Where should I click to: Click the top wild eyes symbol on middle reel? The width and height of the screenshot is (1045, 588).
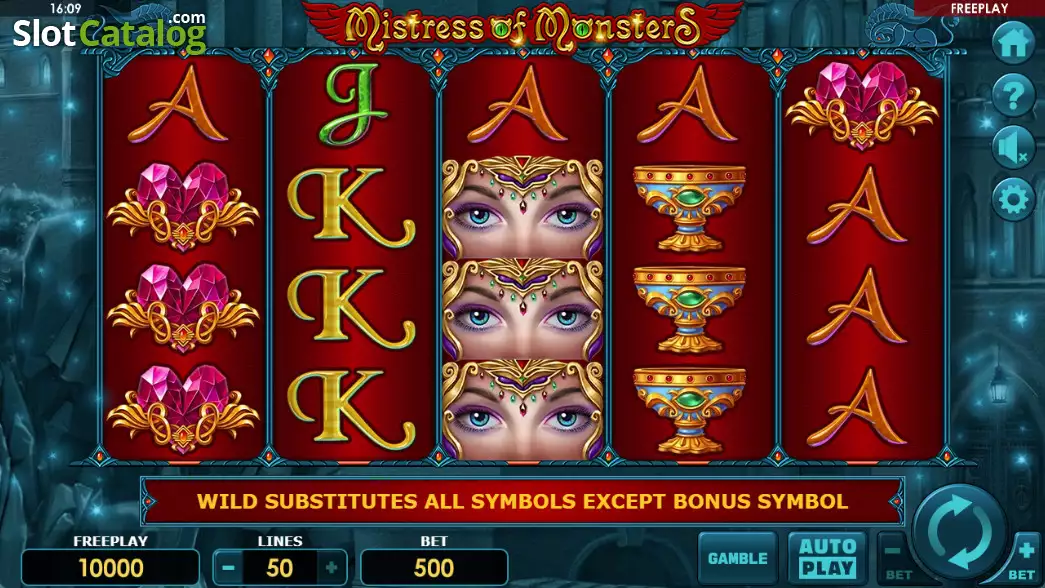522,208
